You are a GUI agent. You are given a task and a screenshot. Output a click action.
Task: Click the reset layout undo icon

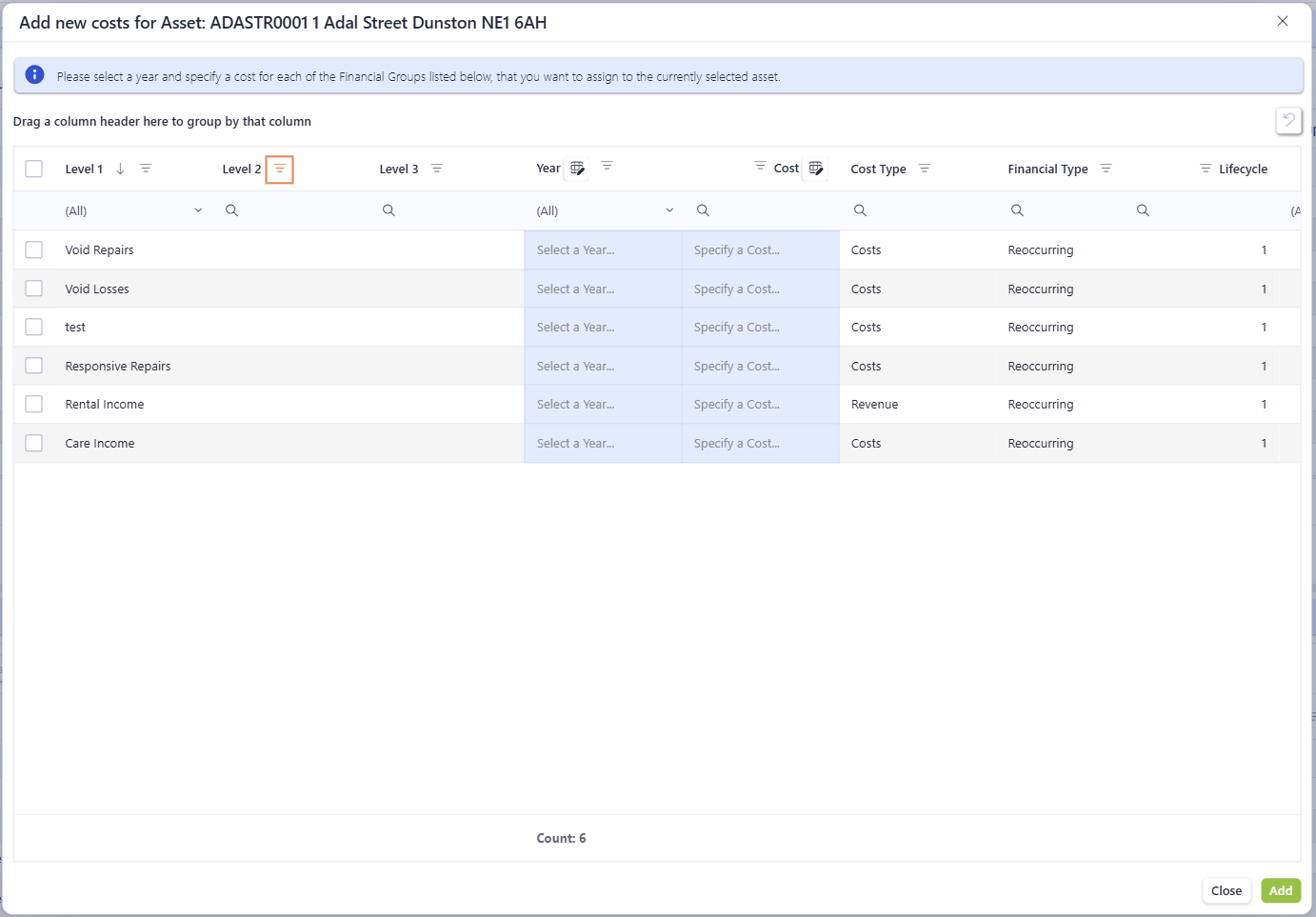coord(1288,120)
